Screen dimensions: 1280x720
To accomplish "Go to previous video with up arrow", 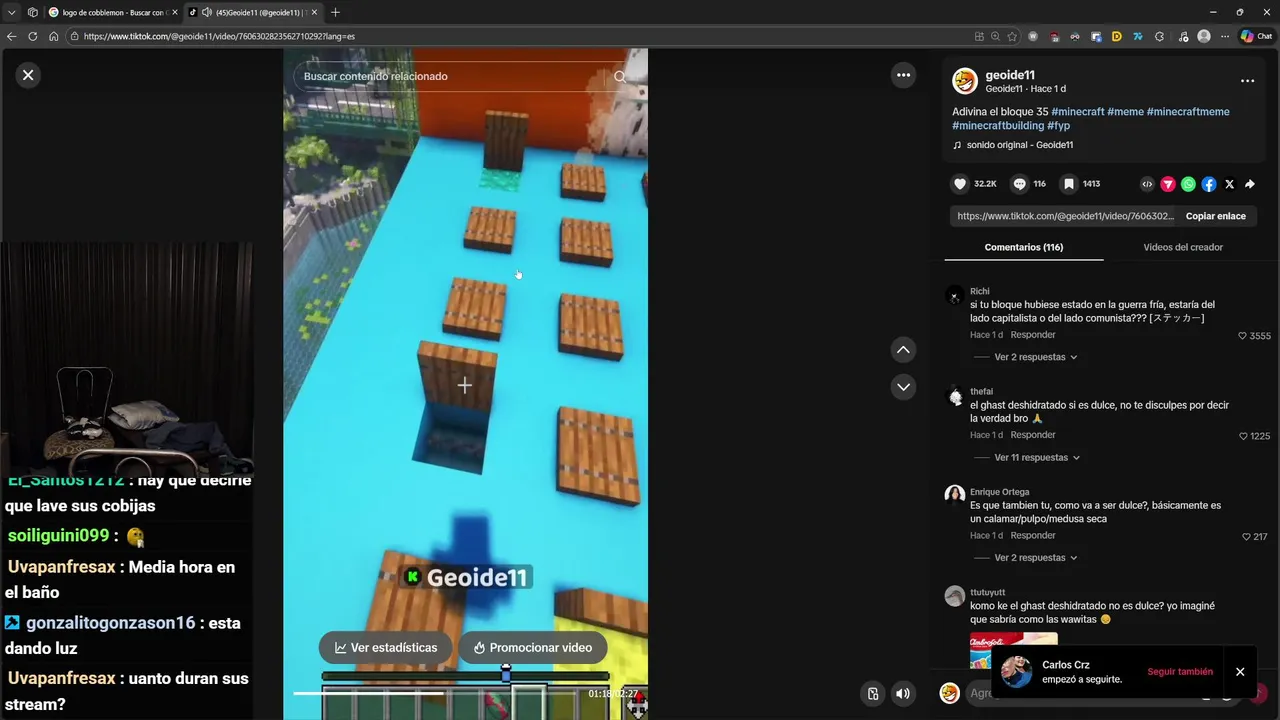I will click(x=903, y=349).
